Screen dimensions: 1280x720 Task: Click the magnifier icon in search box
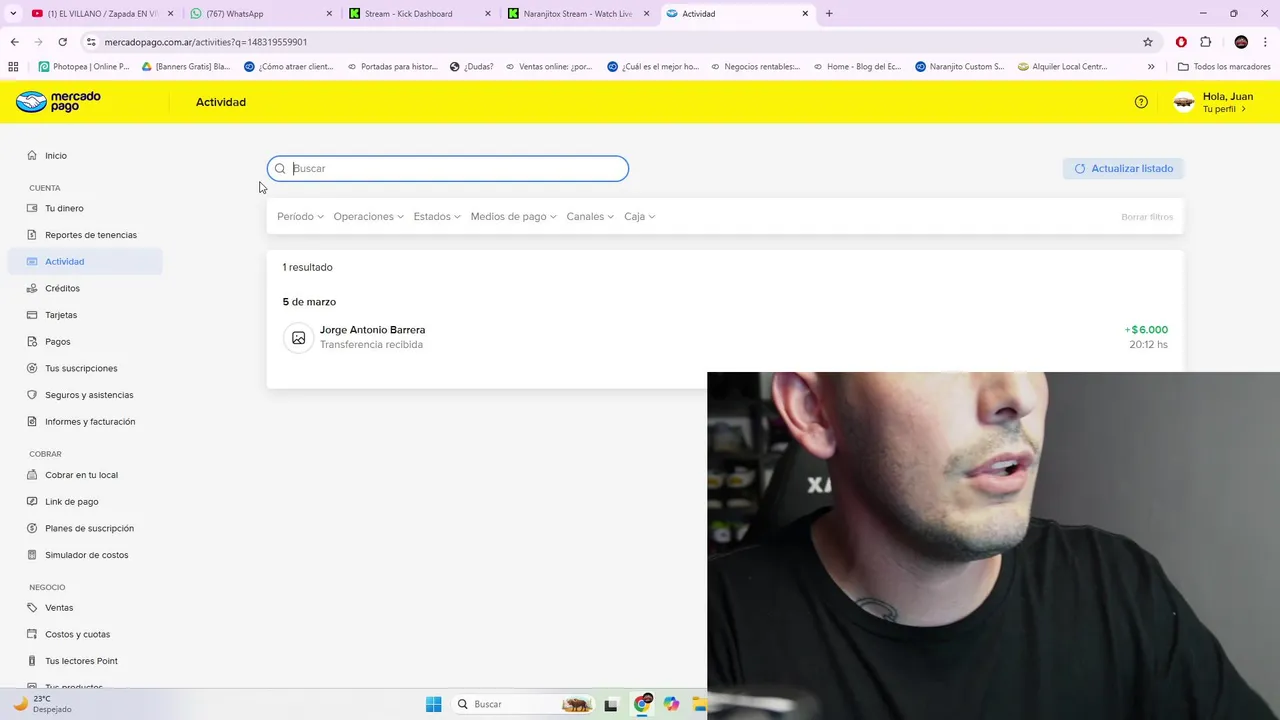pos(280,168)
